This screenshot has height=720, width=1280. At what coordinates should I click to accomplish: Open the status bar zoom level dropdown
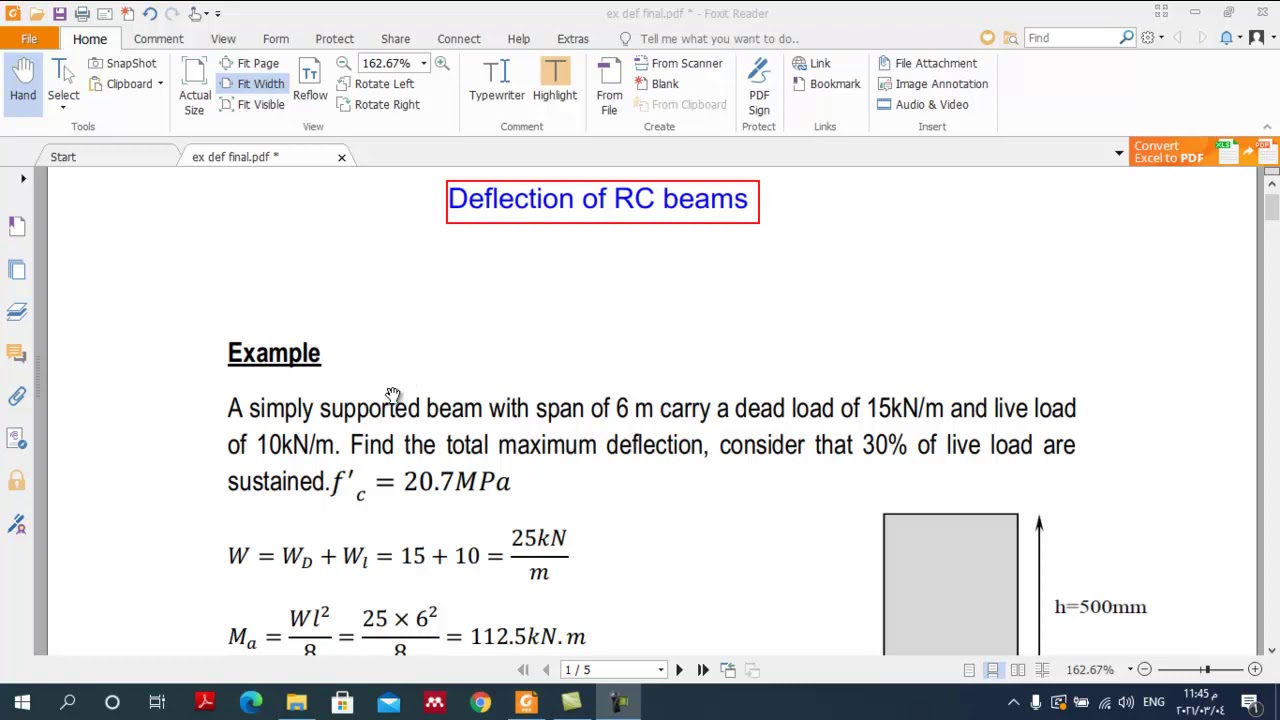[1130, 670]
